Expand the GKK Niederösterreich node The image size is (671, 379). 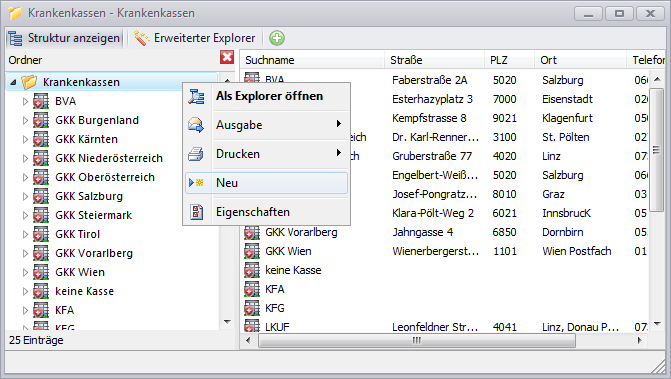tap(25, 158)
